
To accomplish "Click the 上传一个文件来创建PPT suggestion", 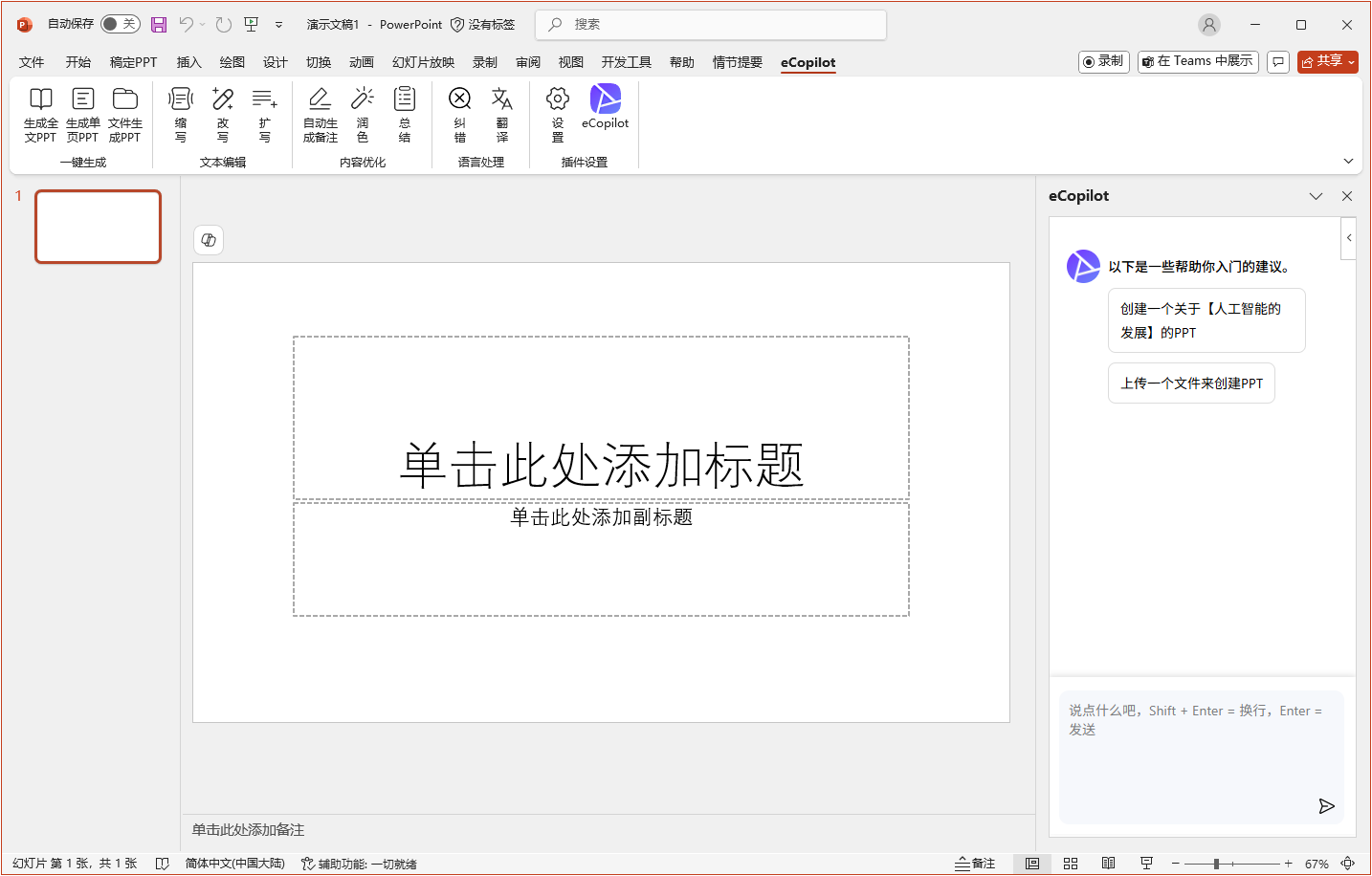I will click(x=1191, y=383).
